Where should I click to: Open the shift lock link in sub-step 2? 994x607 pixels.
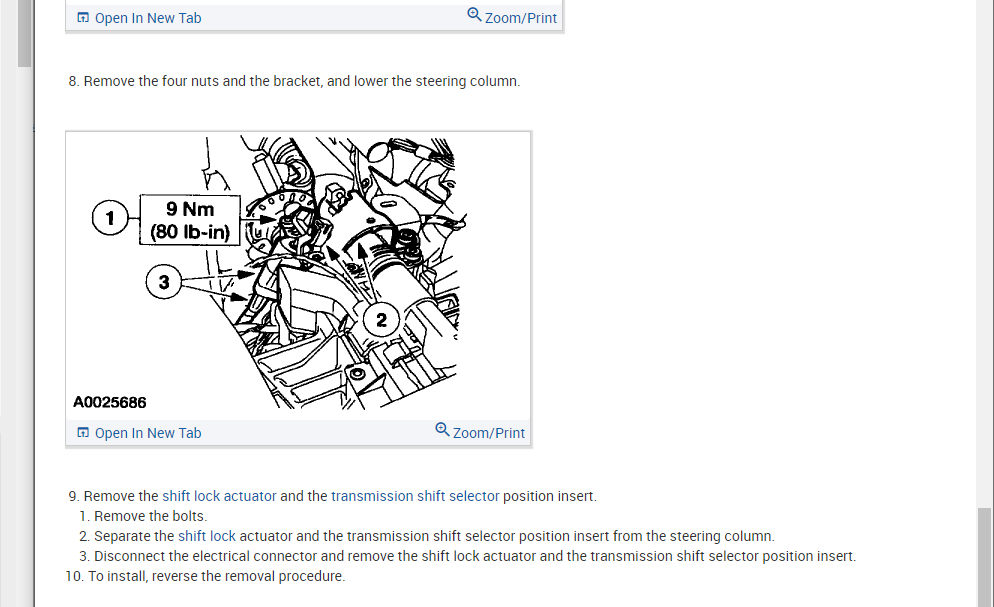pos(207,536)
